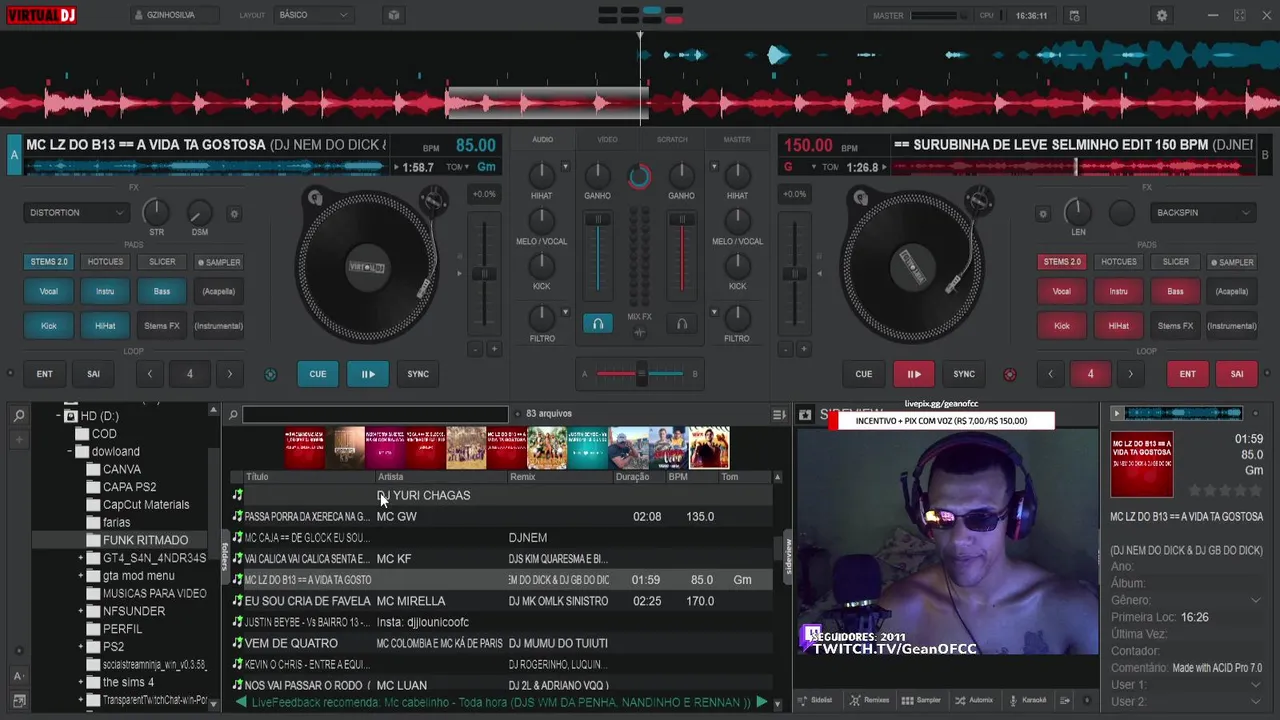Click left deck minus pitch button

point(476,349)
